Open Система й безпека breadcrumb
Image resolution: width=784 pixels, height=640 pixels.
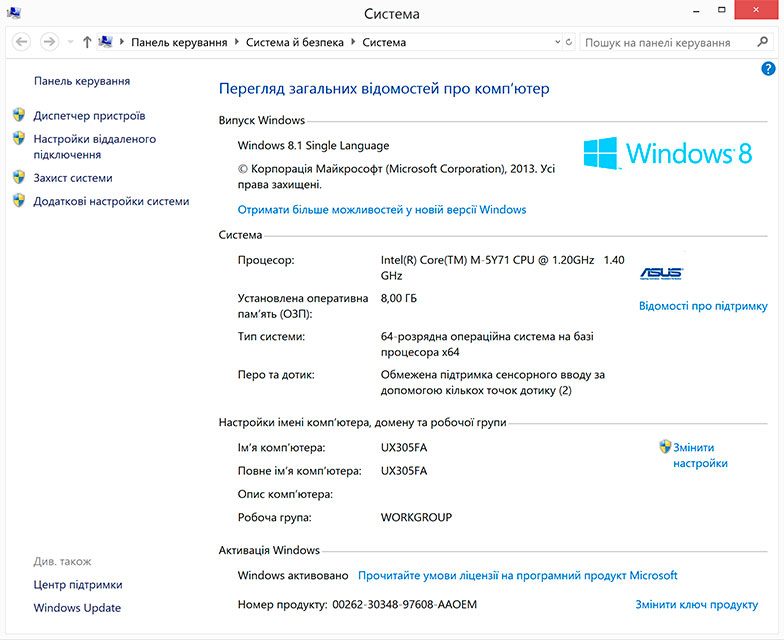click(294, 42)
